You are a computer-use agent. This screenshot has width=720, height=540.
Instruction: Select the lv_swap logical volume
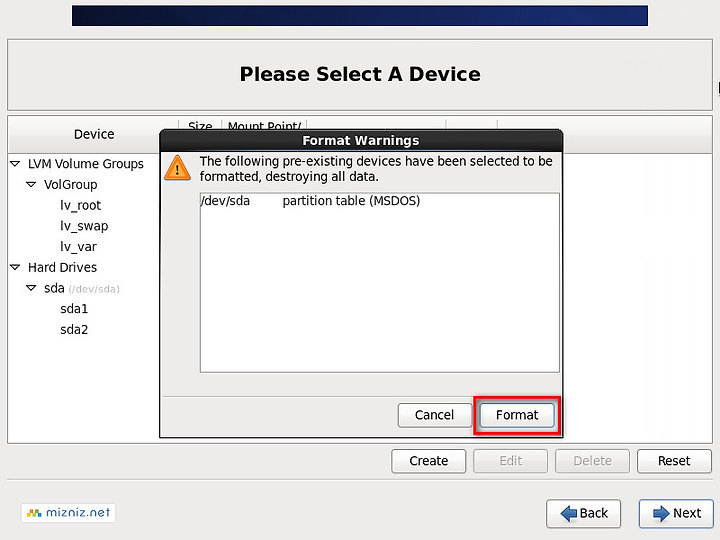pos(84,226)
